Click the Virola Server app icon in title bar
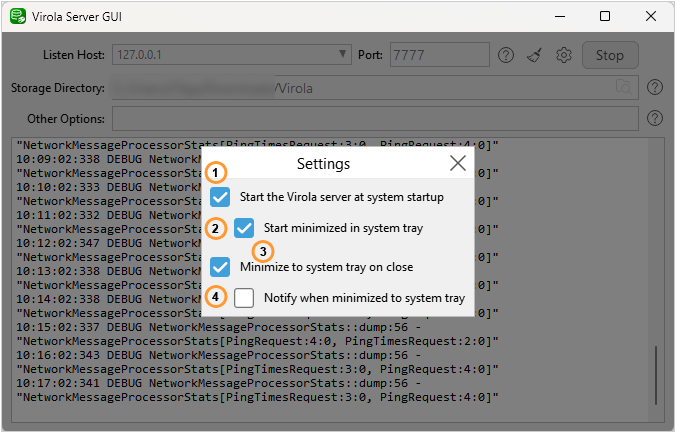The image size is (676, 433). click(18, 16)
